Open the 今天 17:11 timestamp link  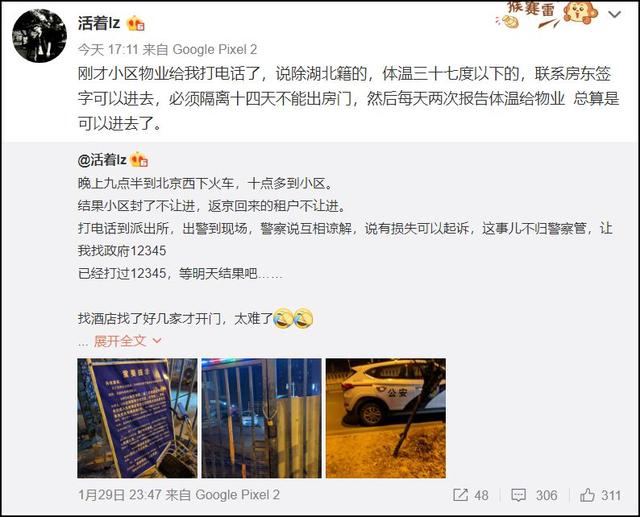click(x=108, y=49)
